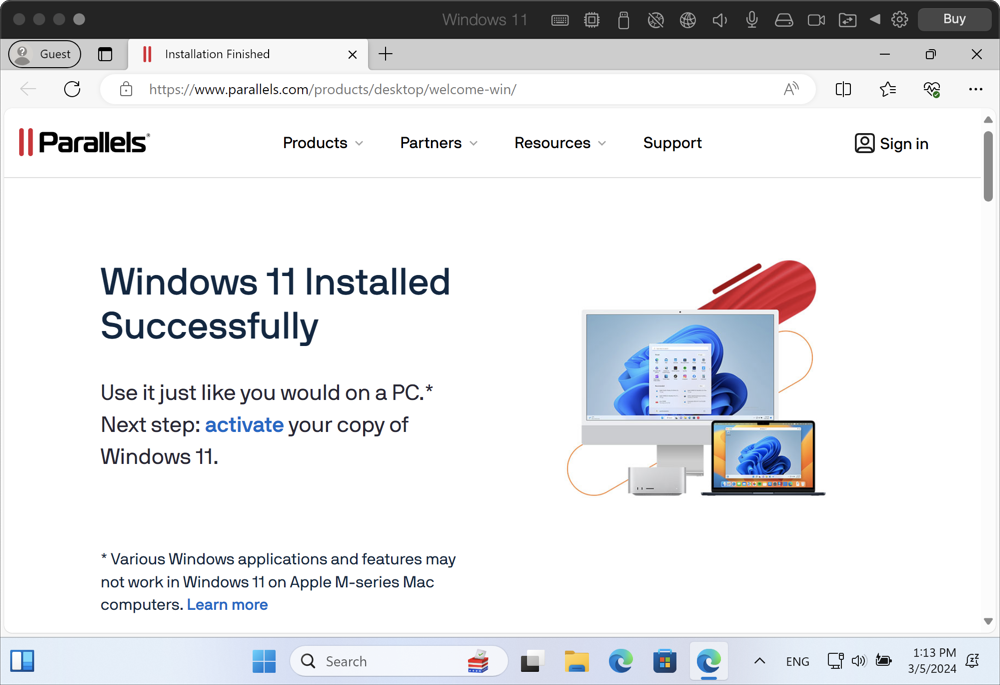
Task: Launch the first Edge taskbar icon
Action: 621,661
